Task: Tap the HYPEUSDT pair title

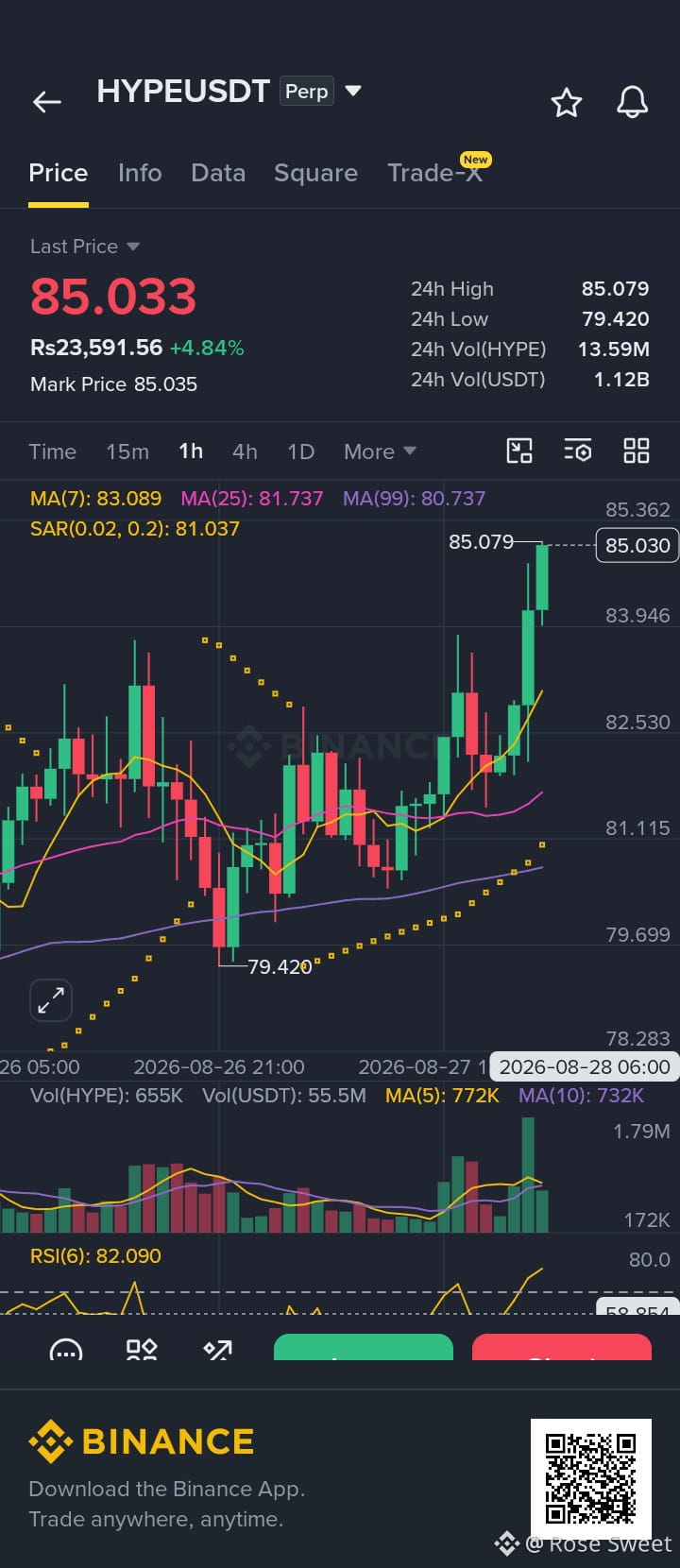Action: coord(183,91)
